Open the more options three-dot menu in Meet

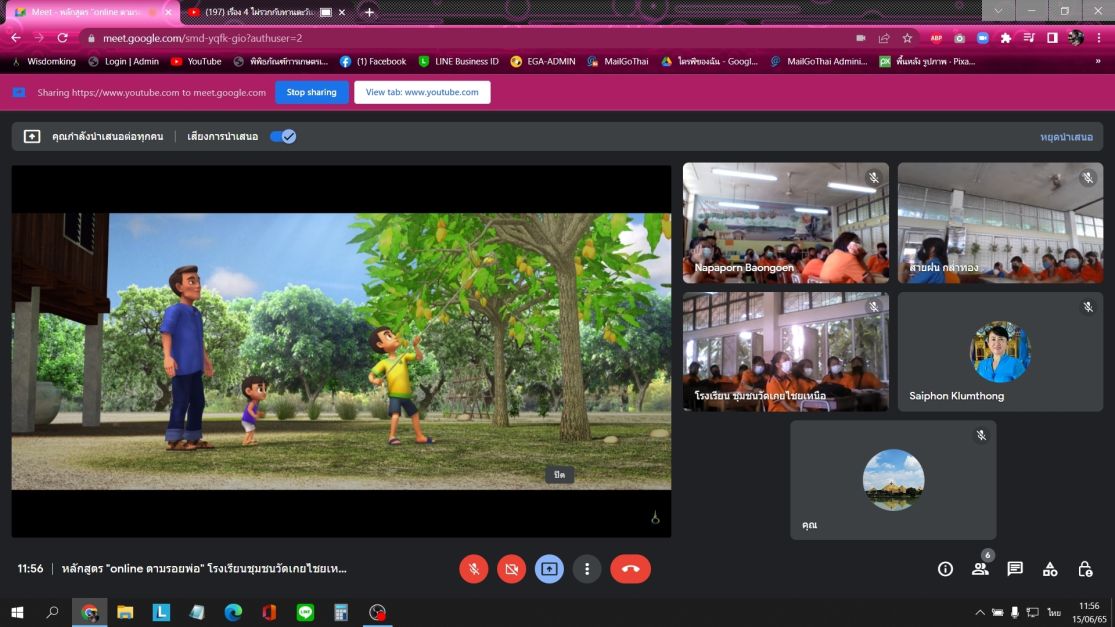coord(587,569)
